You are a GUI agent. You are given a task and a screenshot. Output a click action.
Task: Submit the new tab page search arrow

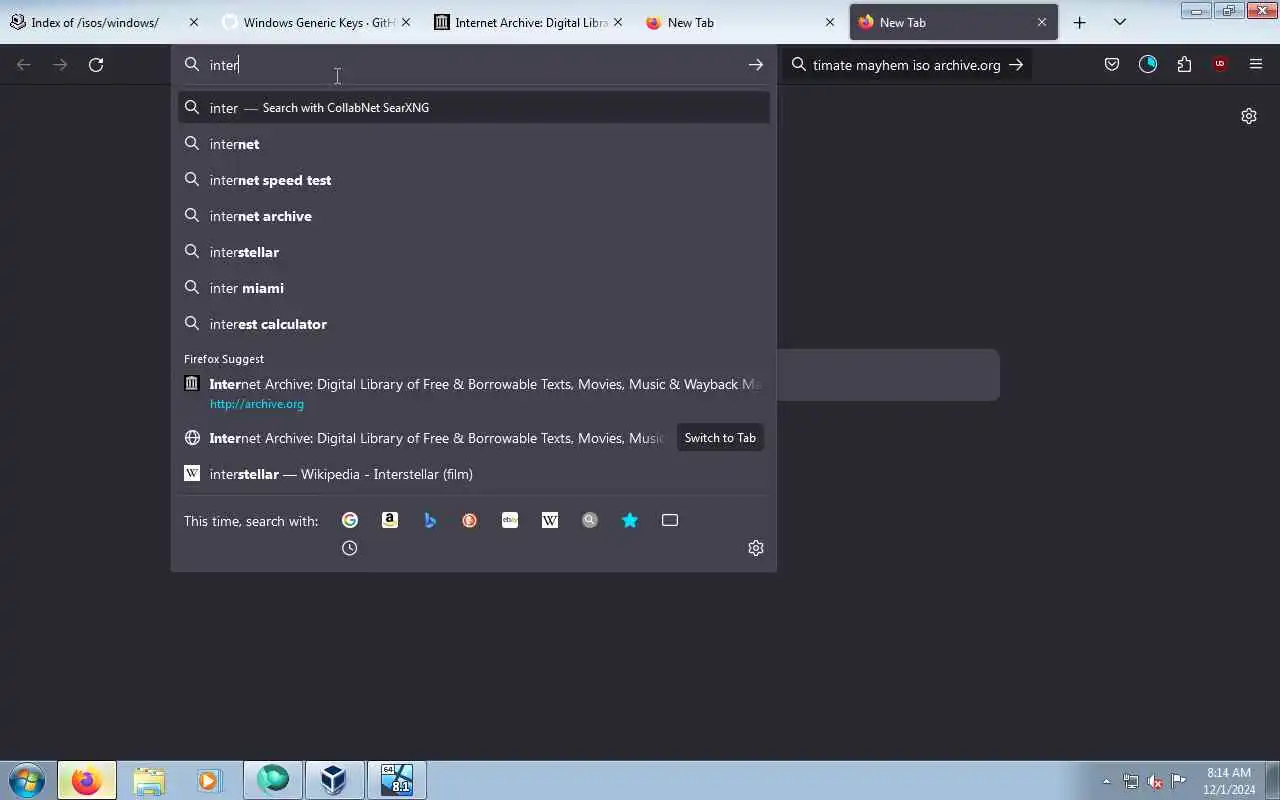(1016, 64)
